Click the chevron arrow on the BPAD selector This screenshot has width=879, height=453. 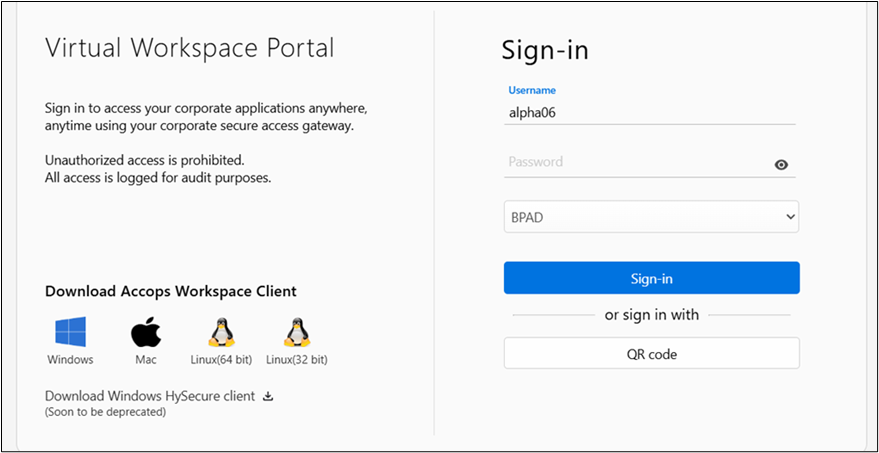790,216
